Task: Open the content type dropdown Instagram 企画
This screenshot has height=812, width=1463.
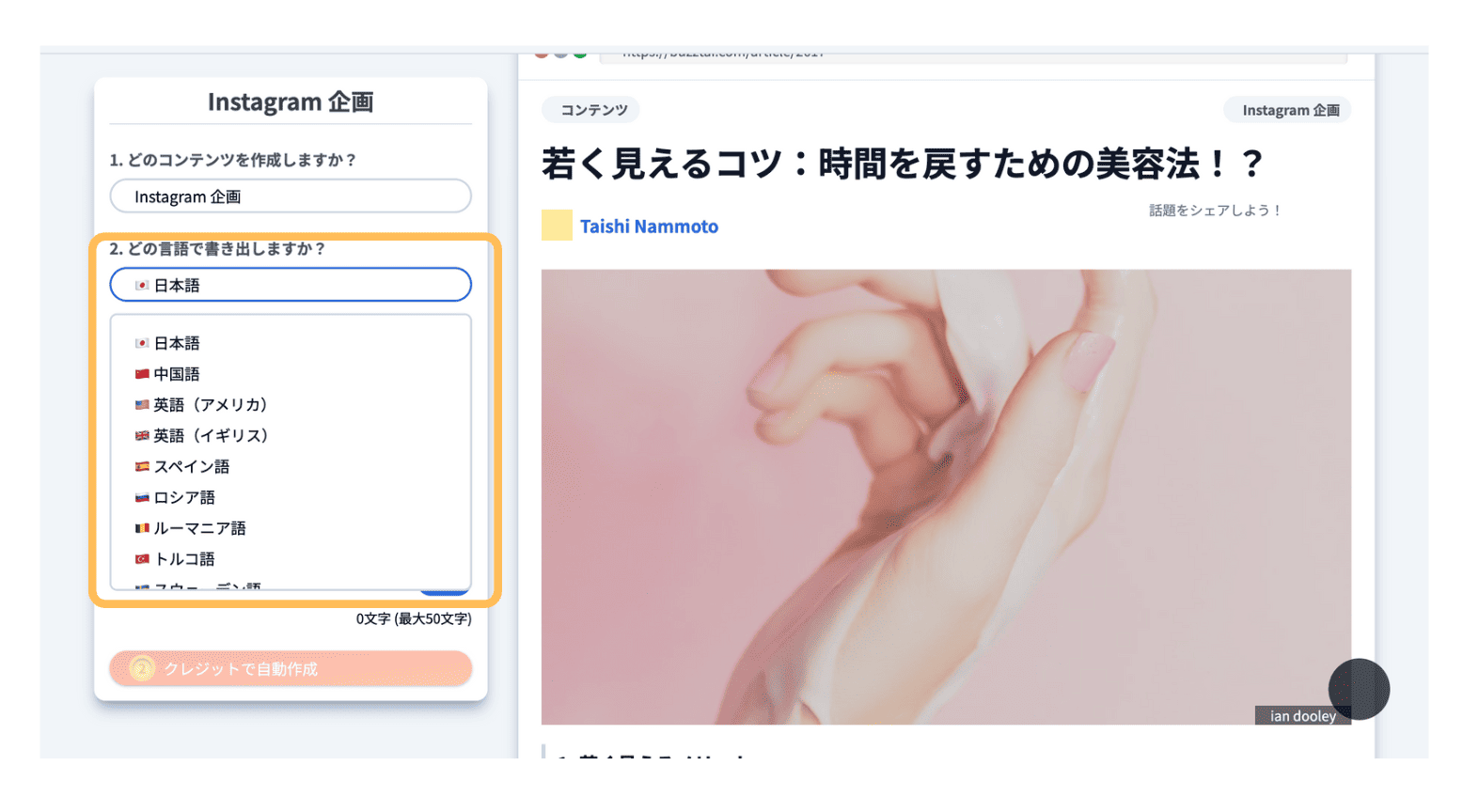Action: click(291, 196)
